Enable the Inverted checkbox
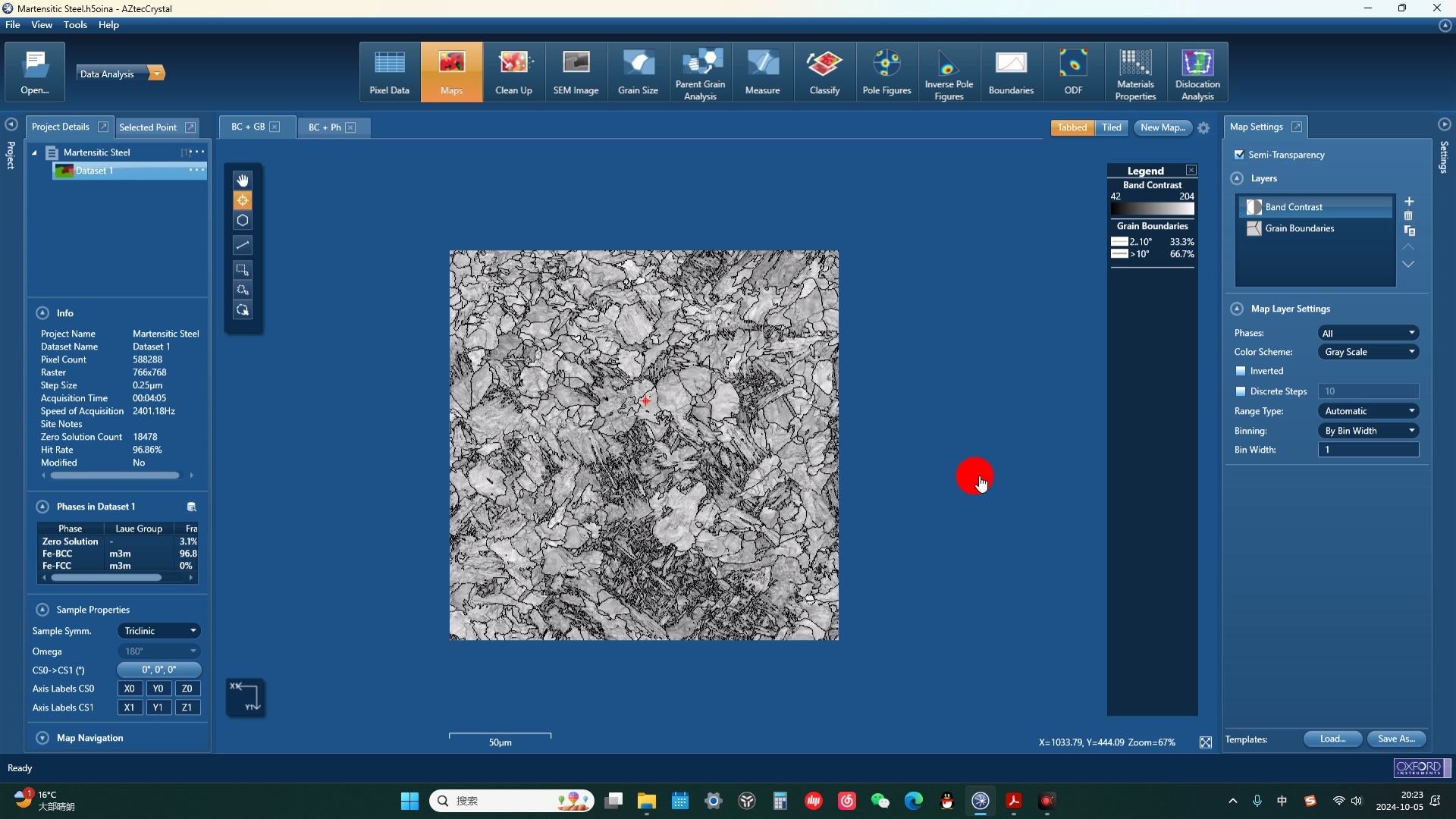This screenshot has width=1456, height=819. pyautogui.click(x=1241, y=371)
